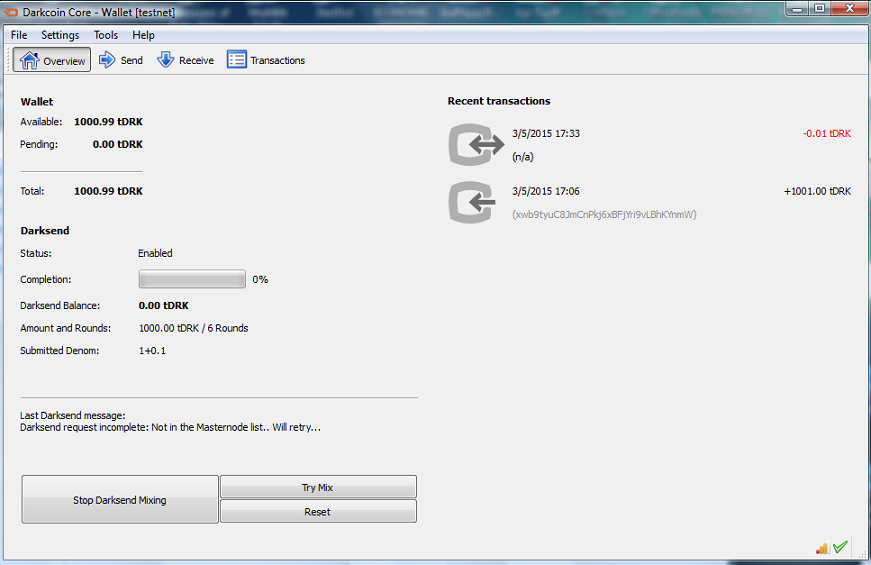
Task: Select the +1001.00 tDRK transaction amount
Action: (x=817, y=191)
